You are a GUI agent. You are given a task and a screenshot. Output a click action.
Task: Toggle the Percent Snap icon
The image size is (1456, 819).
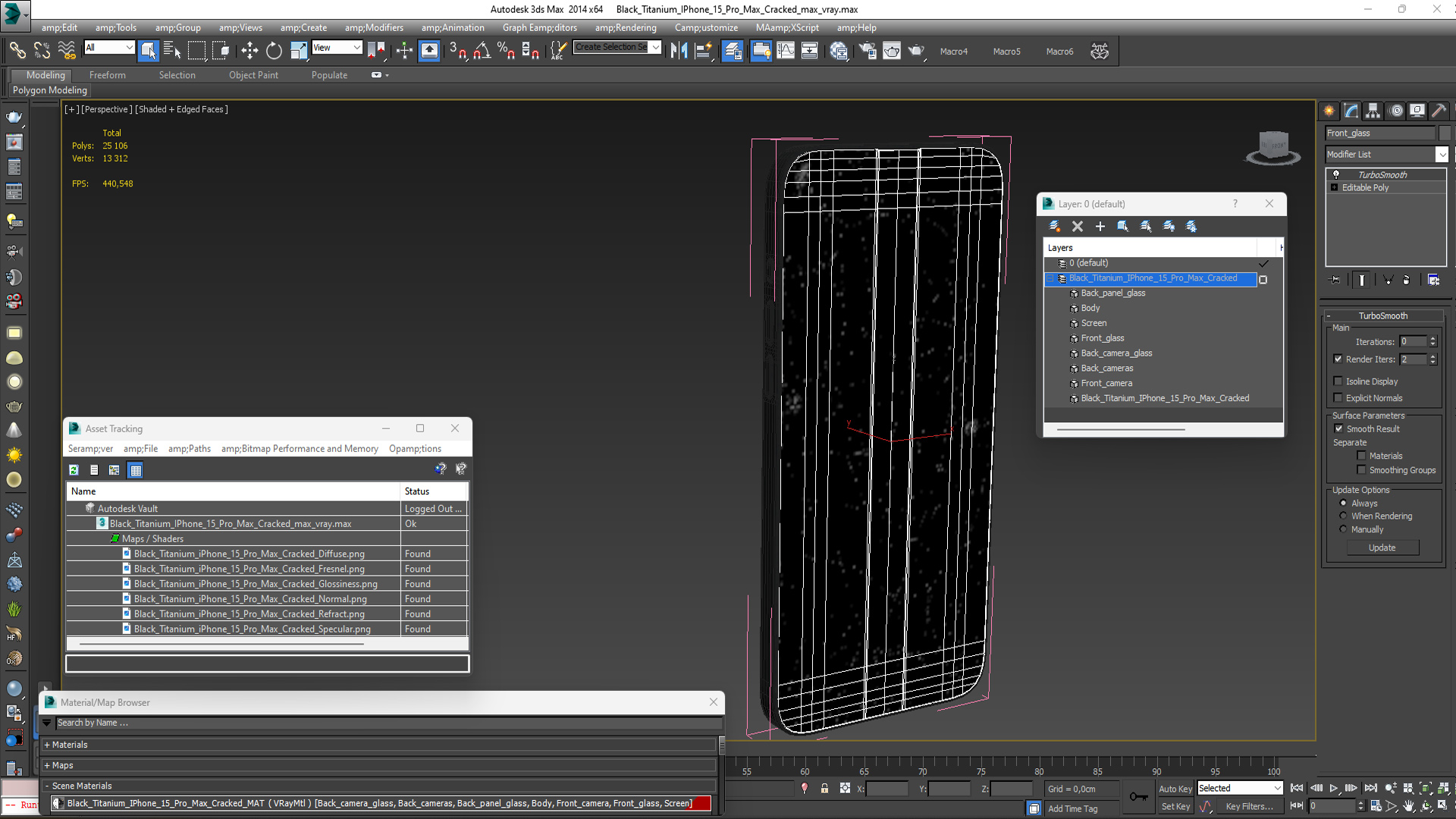pyautogui.click(x=506, y=51)
